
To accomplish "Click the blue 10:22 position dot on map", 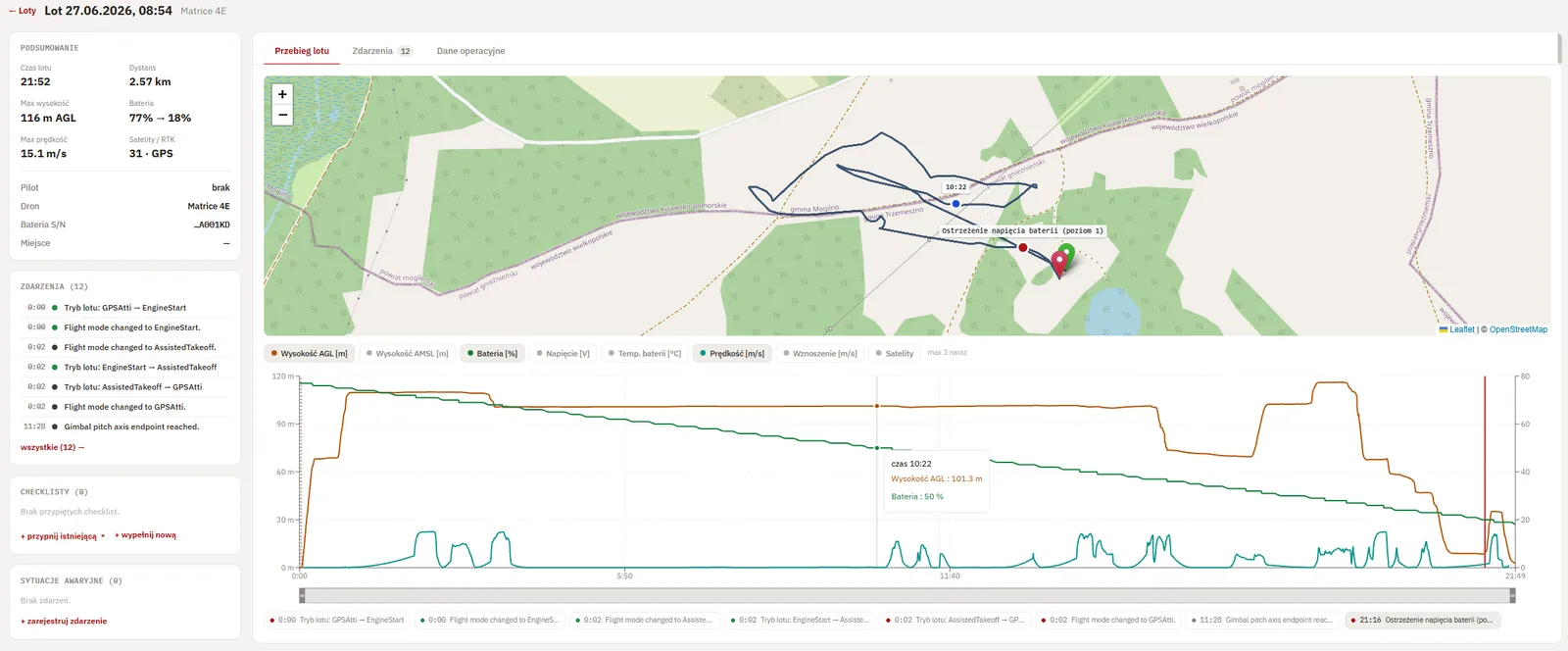I will [955, 204].
